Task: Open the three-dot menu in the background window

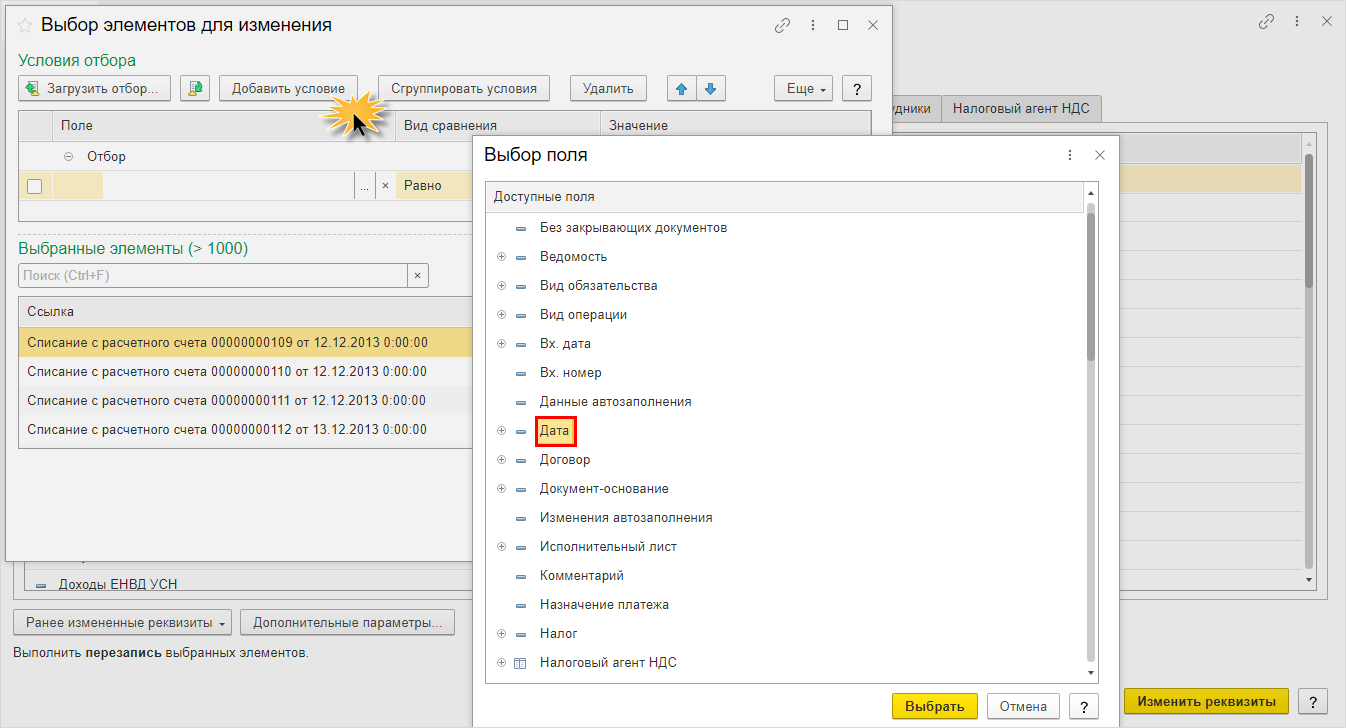Action: click(1296, 21)
